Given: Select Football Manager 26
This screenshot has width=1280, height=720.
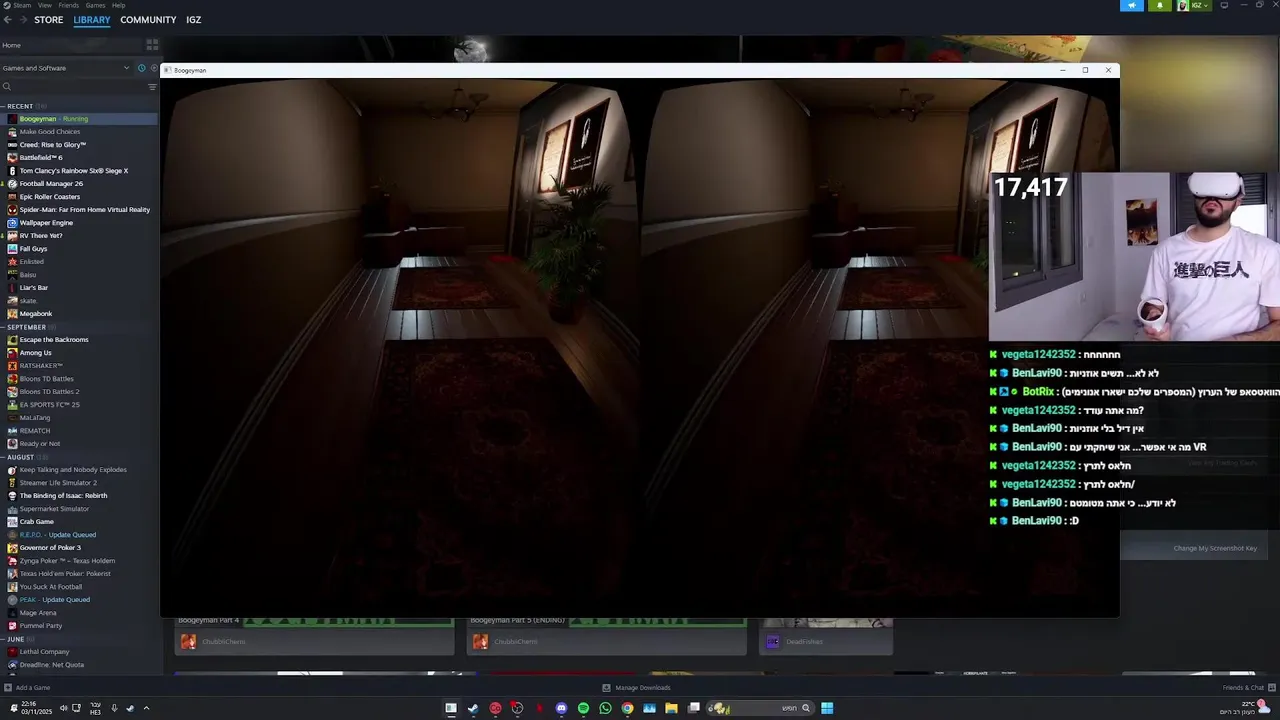Looking at the screenshot, I should pos(79,184).
